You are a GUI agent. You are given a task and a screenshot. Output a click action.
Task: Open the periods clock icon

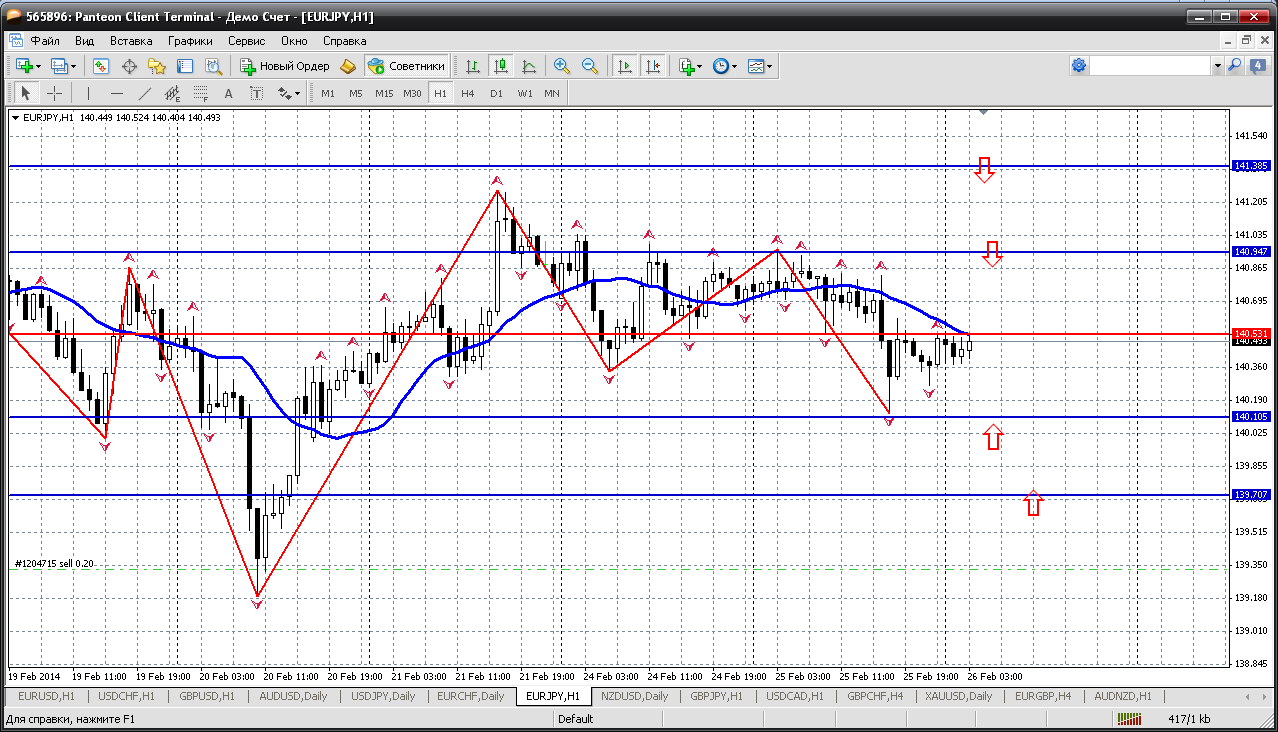(721, 66)
